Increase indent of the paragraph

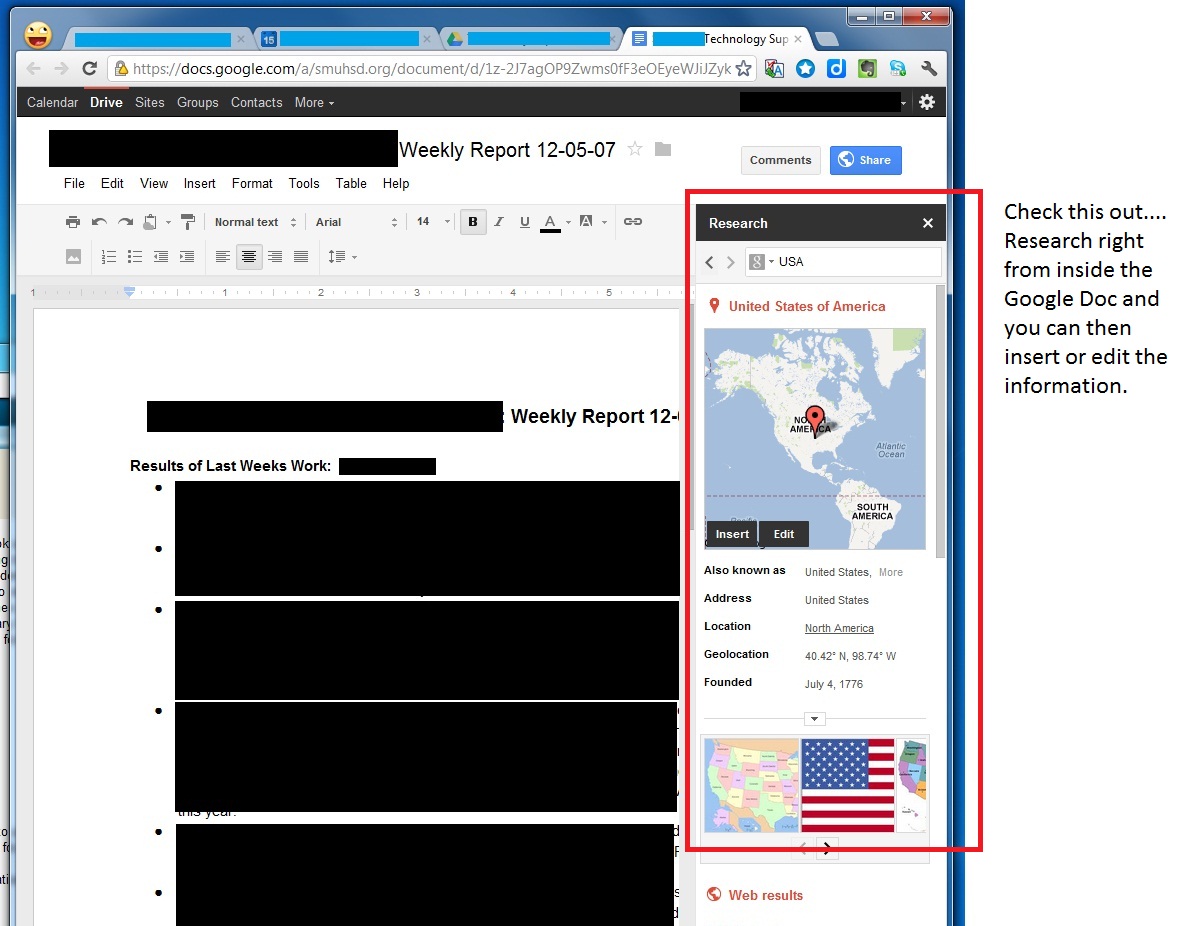coord(187,257)
